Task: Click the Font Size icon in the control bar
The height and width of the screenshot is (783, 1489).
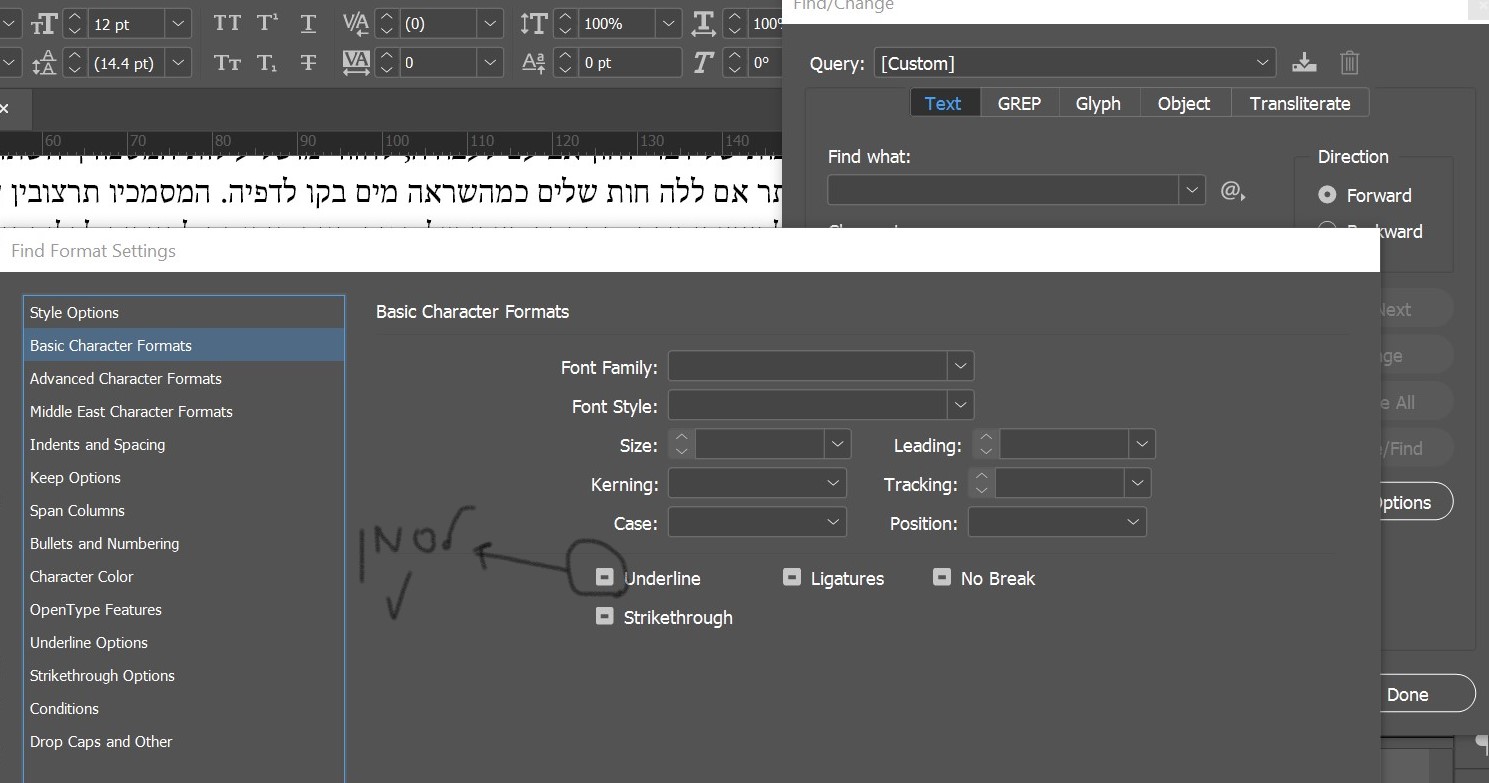Action: pyautogui.click(x=45, y=23)
